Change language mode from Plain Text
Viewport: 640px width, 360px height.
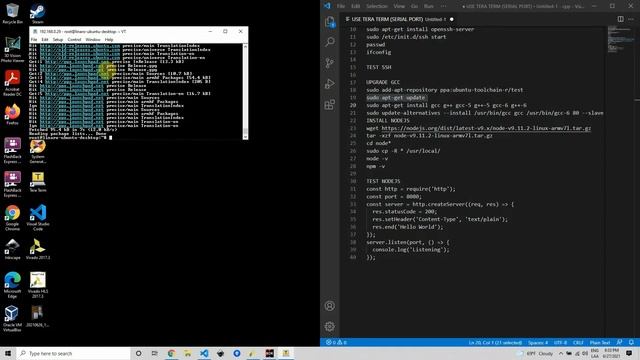coord(600,342)
